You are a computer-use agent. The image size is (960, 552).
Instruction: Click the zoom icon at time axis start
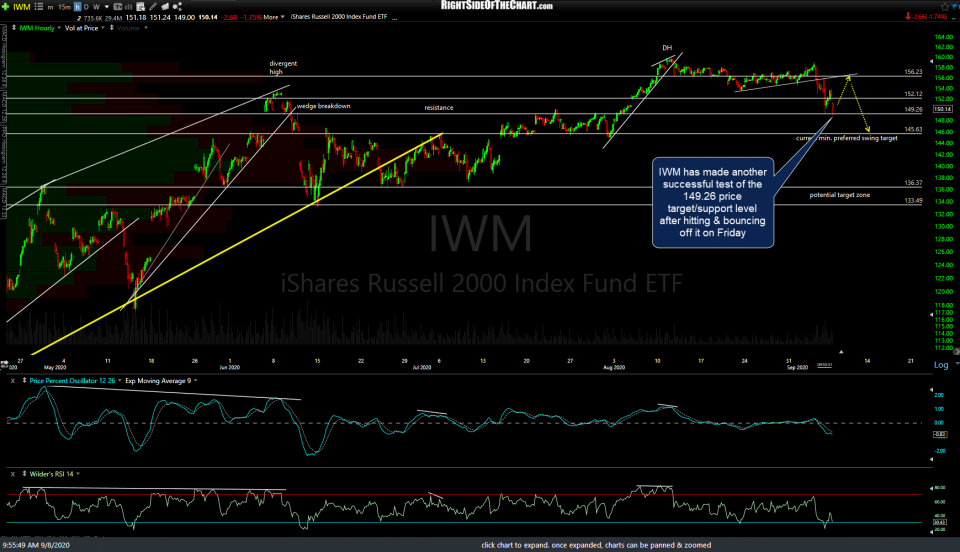(x=4, y=363)
